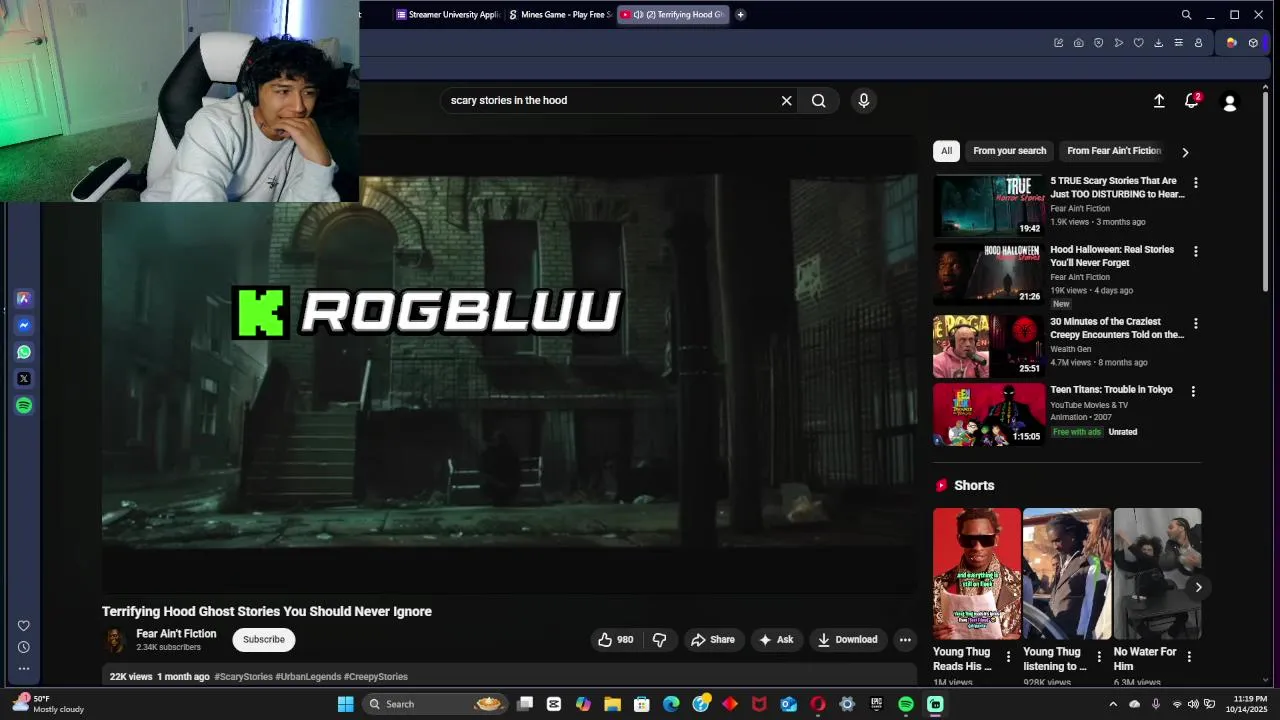Dislike the video with the thumbs down button
Screen dimensions: 1280x720
[660, 640]
